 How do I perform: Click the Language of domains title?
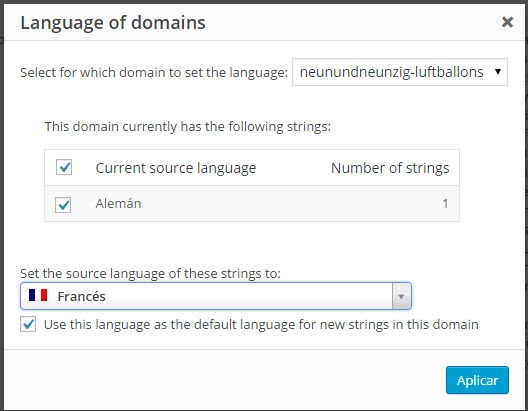(113, 23)
